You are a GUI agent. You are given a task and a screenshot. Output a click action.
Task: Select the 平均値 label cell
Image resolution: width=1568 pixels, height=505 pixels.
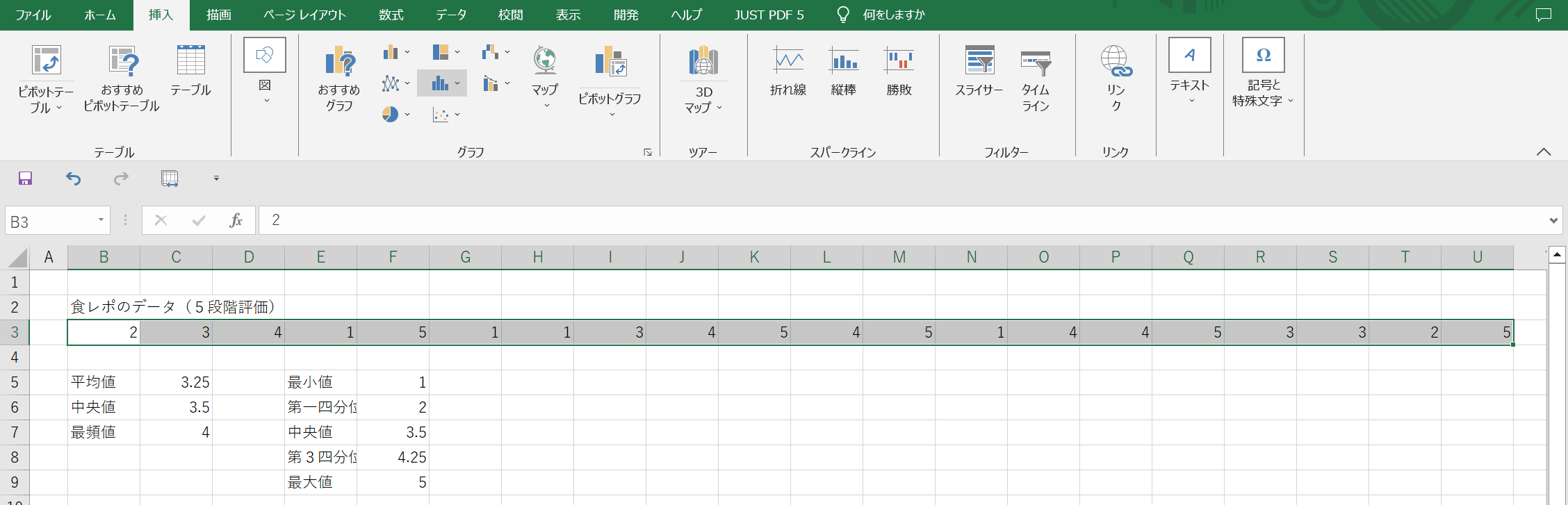(104, 382)
